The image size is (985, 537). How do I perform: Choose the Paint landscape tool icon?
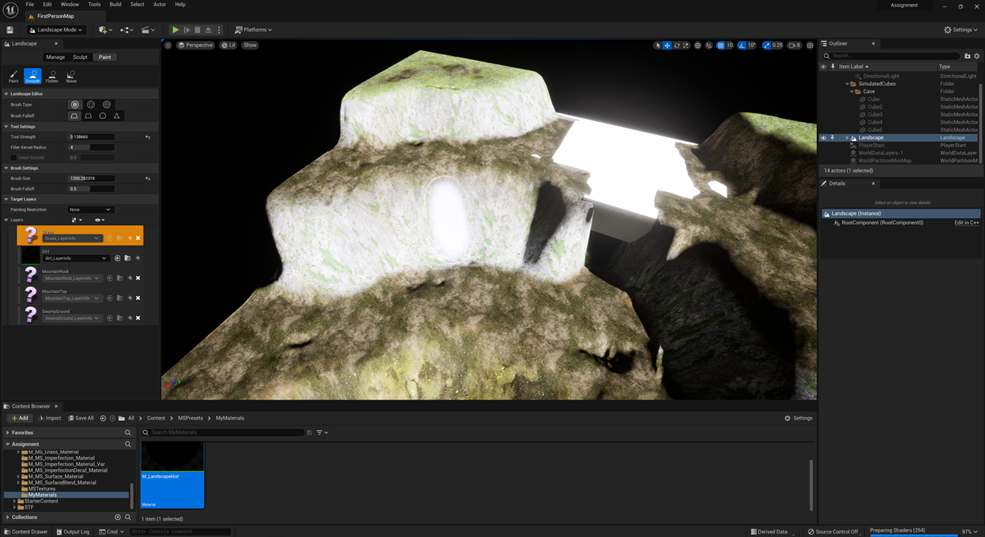pyautogui.click(x=14, y=76)
